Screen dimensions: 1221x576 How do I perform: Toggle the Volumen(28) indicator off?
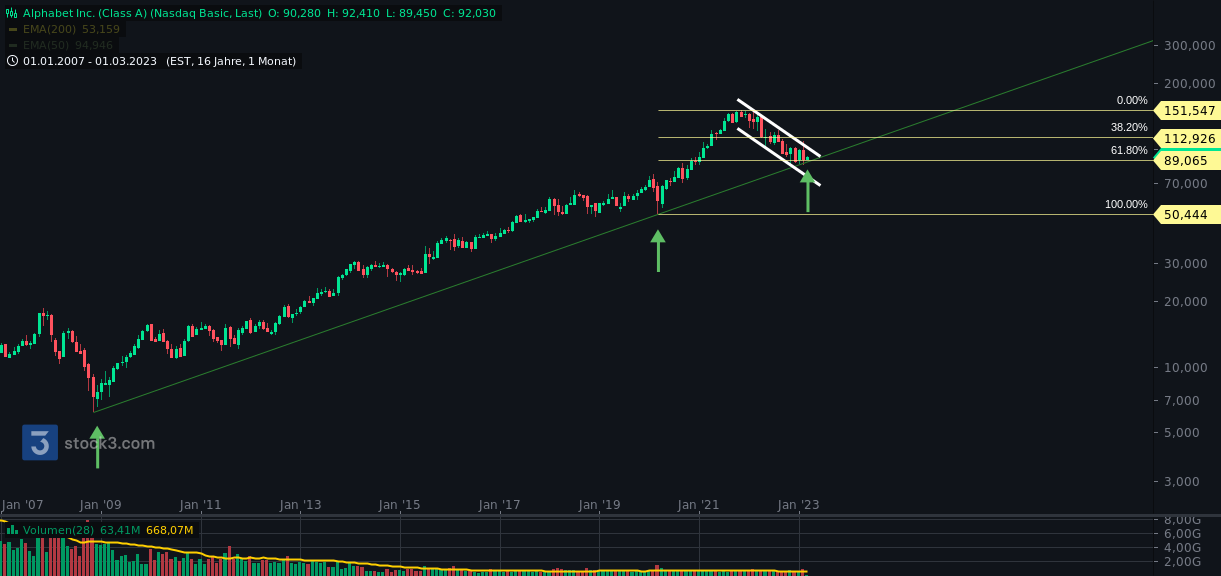click(60, 529)
